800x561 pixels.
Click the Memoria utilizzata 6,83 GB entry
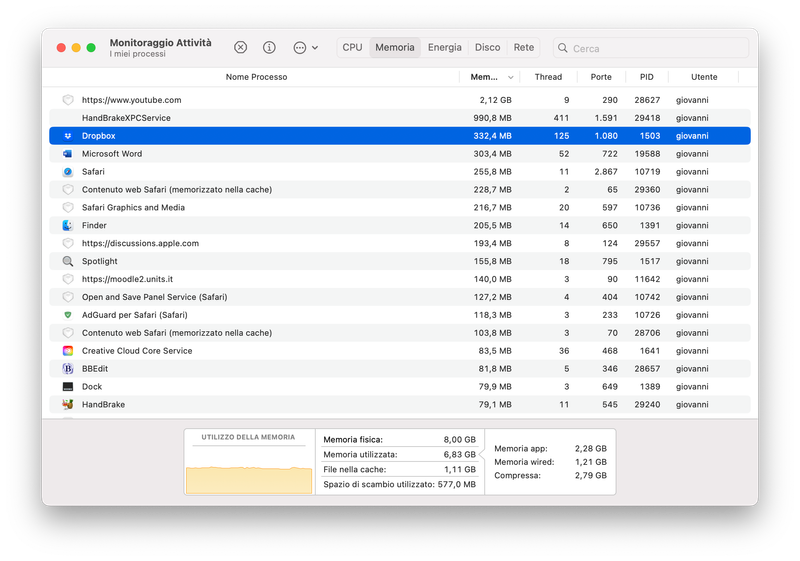click(399, 454)
